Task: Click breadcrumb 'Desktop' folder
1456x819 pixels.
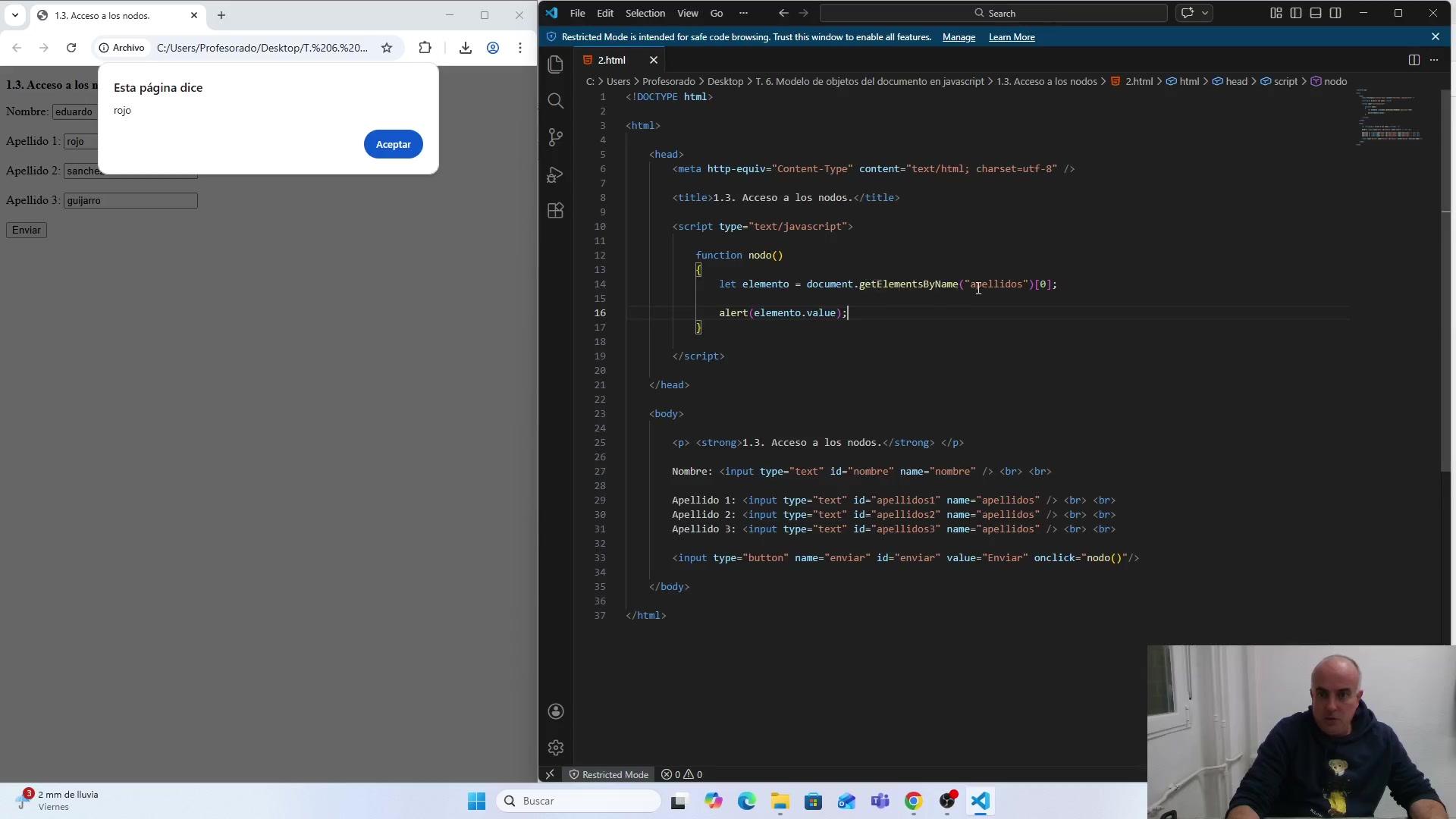Action: (x=726, y=81)
